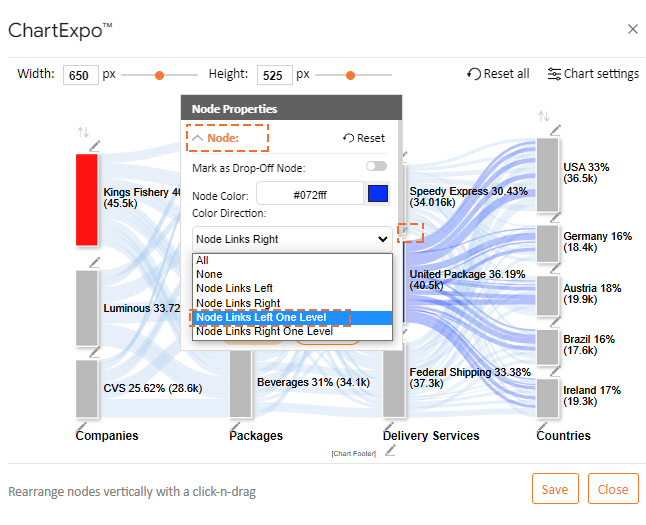646x525 pixels.
Task: Click the pencil icon above Austria node
Action: pos(555,268)
